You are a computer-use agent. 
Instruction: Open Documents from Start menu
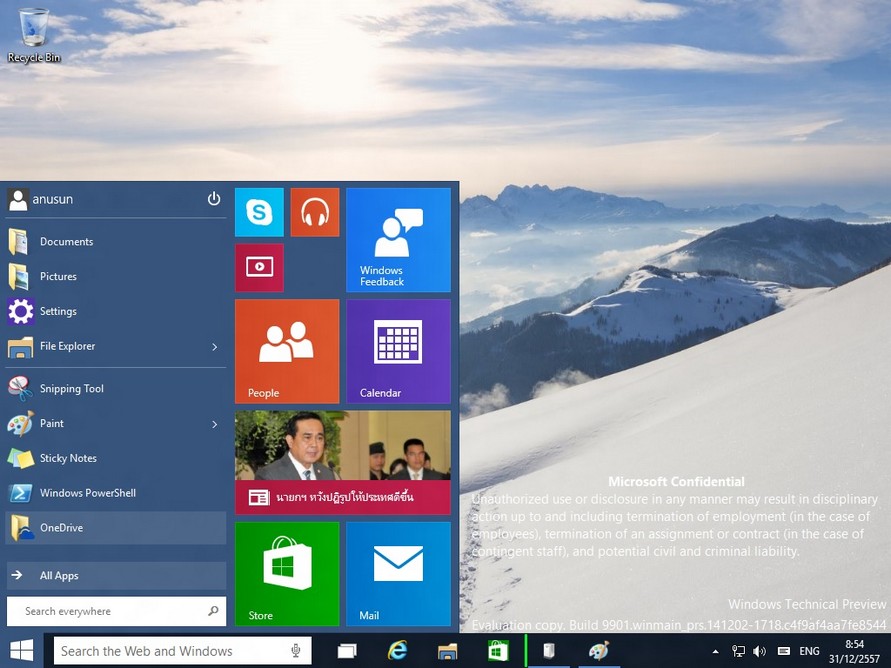point(116,242)
